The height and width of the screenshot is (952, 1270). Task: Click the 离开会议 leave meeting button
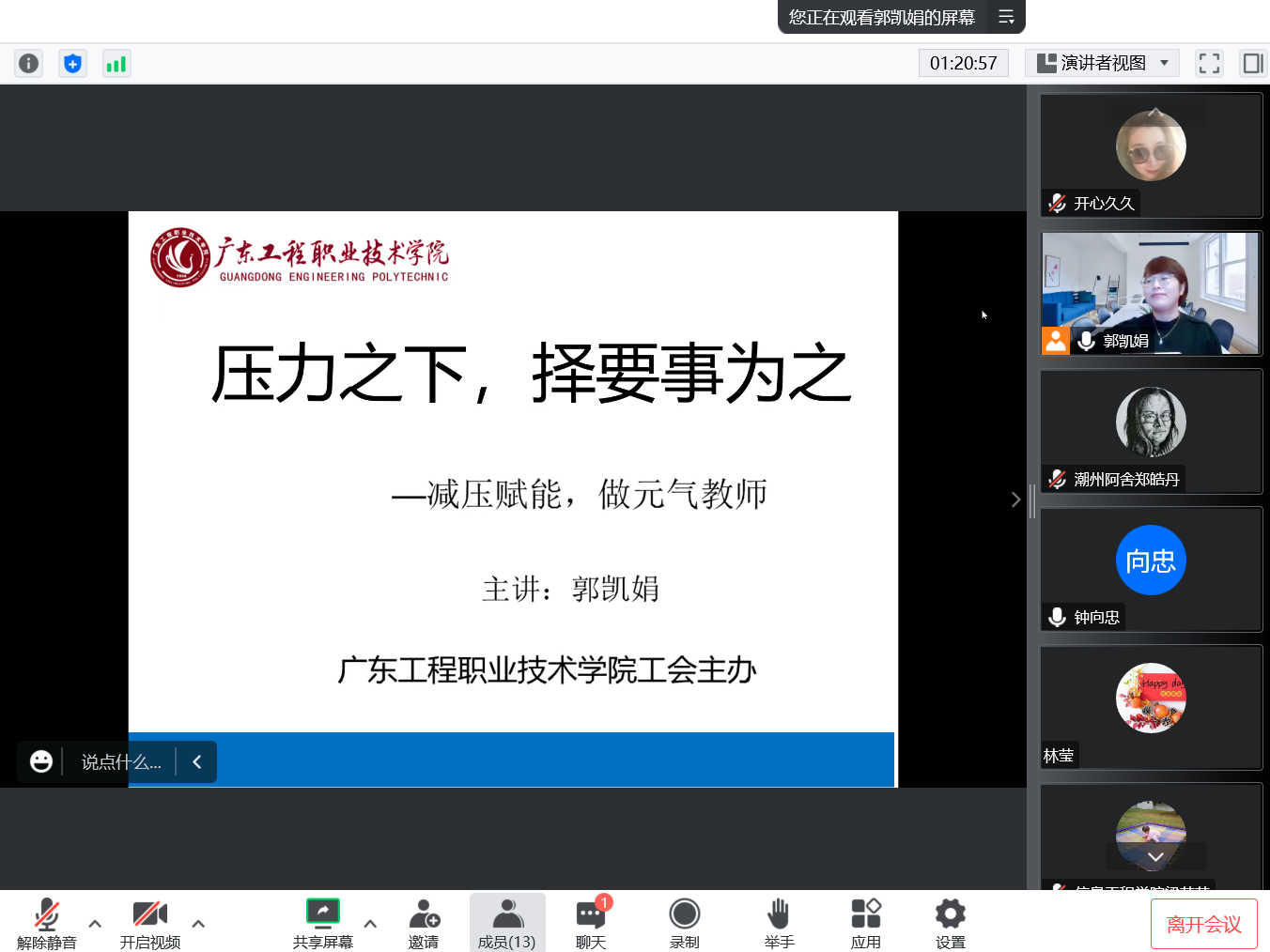pyautogui.click(x=1203, y=924)
